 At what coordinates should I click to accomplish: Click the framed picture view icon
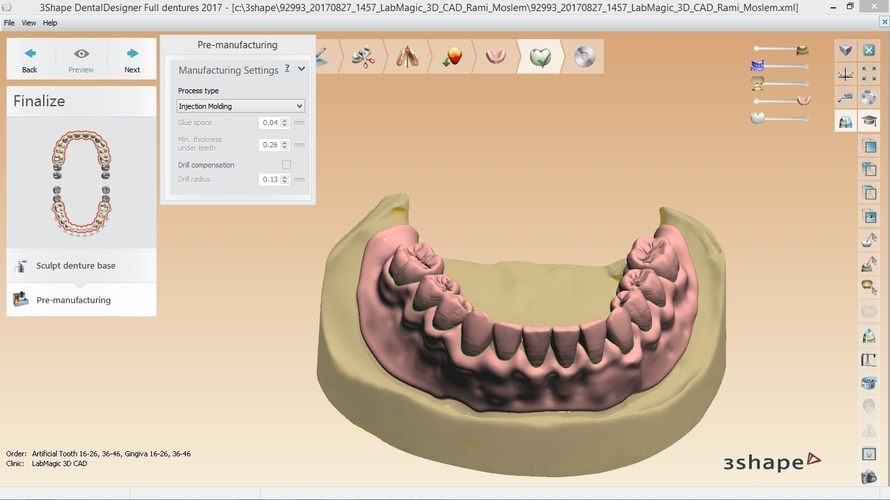coord(869,454)
